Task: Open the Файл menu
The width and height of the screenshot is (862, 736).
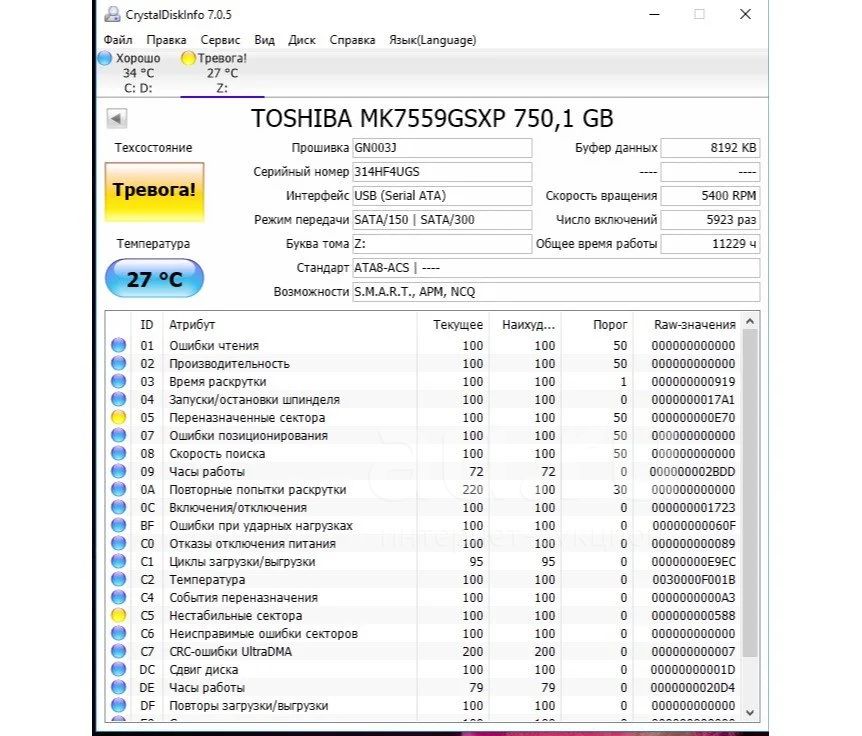Action: pos(118,40)
